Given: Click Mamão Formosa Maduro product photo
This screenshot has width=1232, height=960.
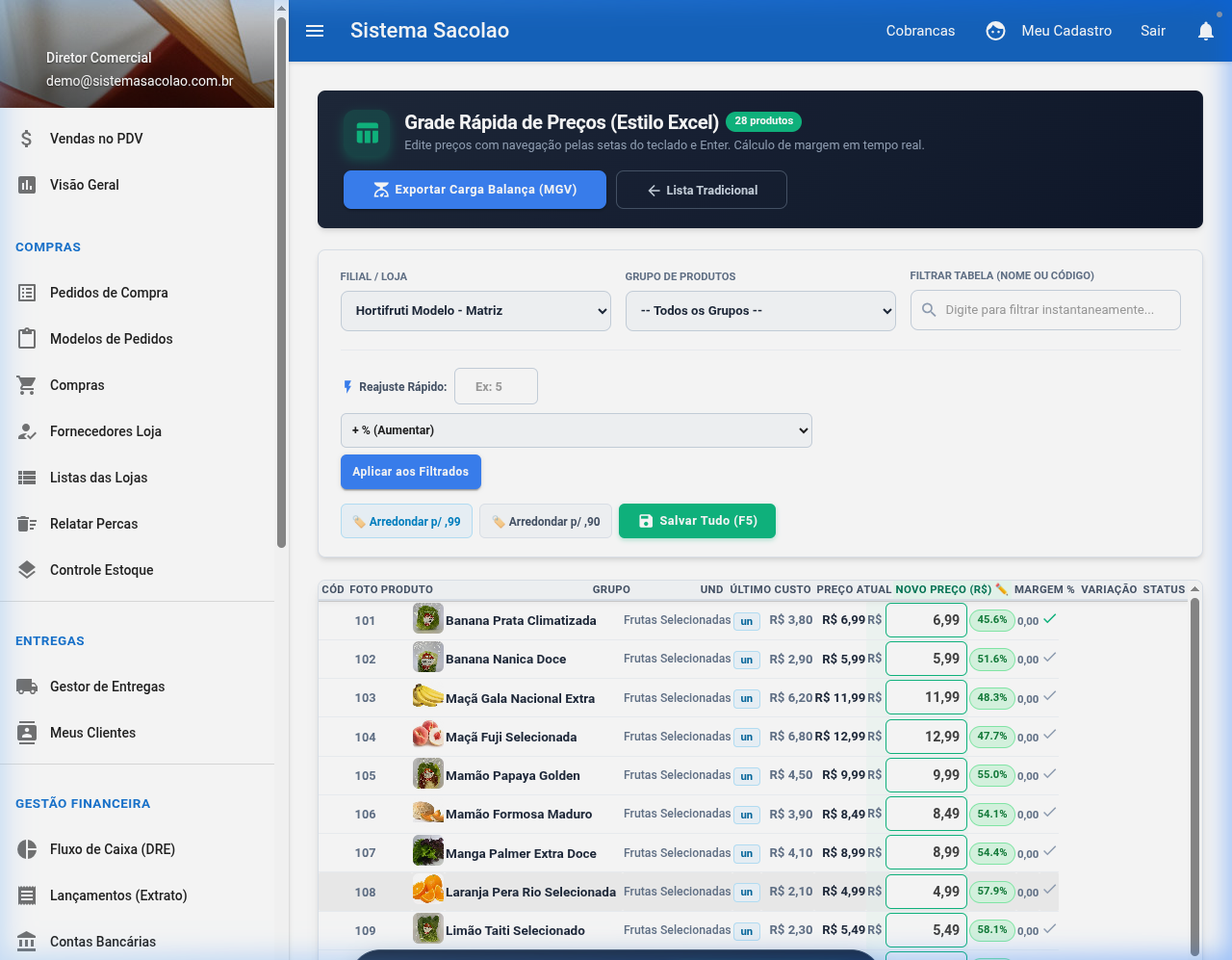Looking at the screenshot, I should (x=427, y=814).
